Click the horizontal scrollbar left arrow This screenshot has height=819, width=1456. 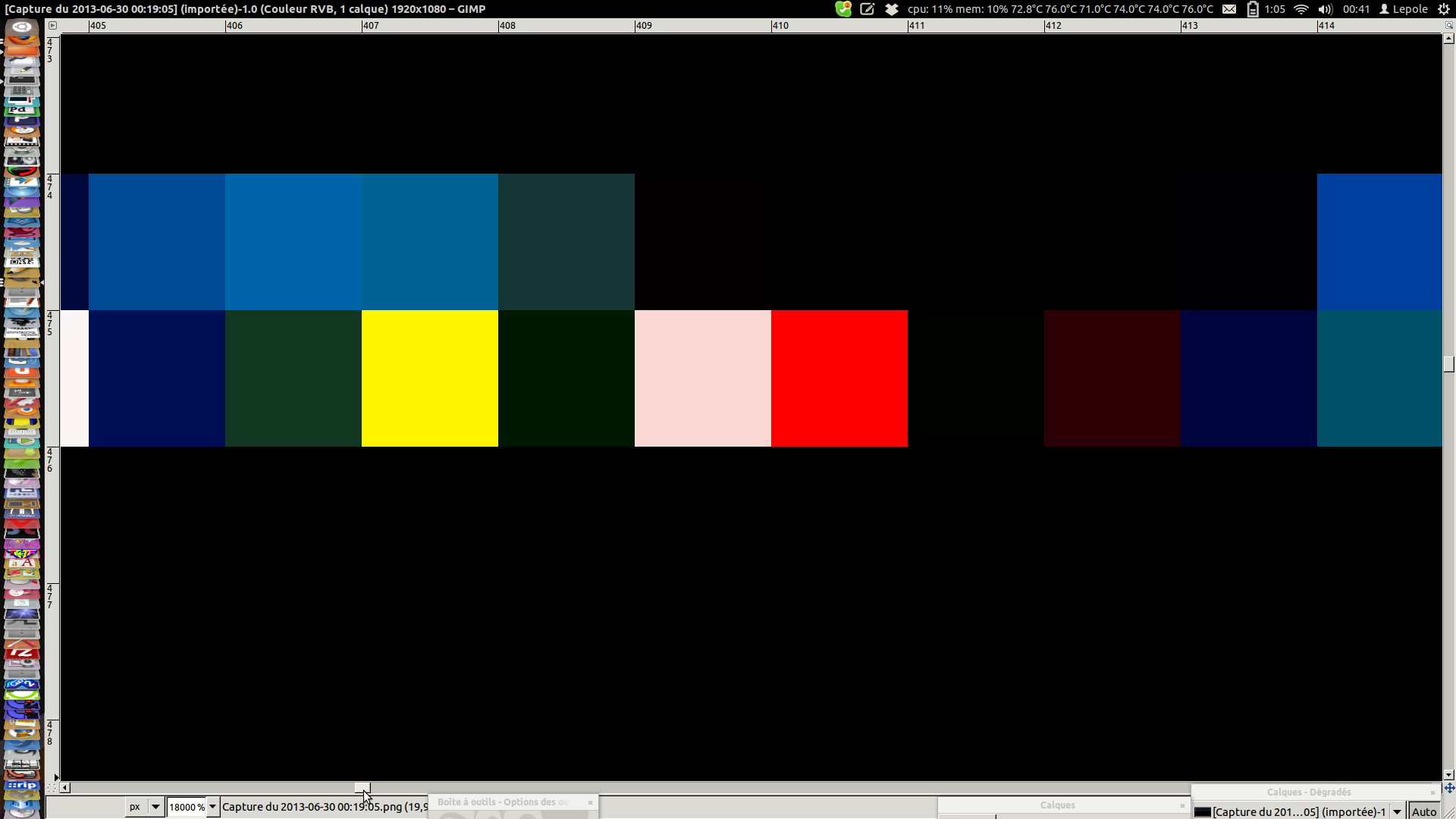click(x=65, y=788)
